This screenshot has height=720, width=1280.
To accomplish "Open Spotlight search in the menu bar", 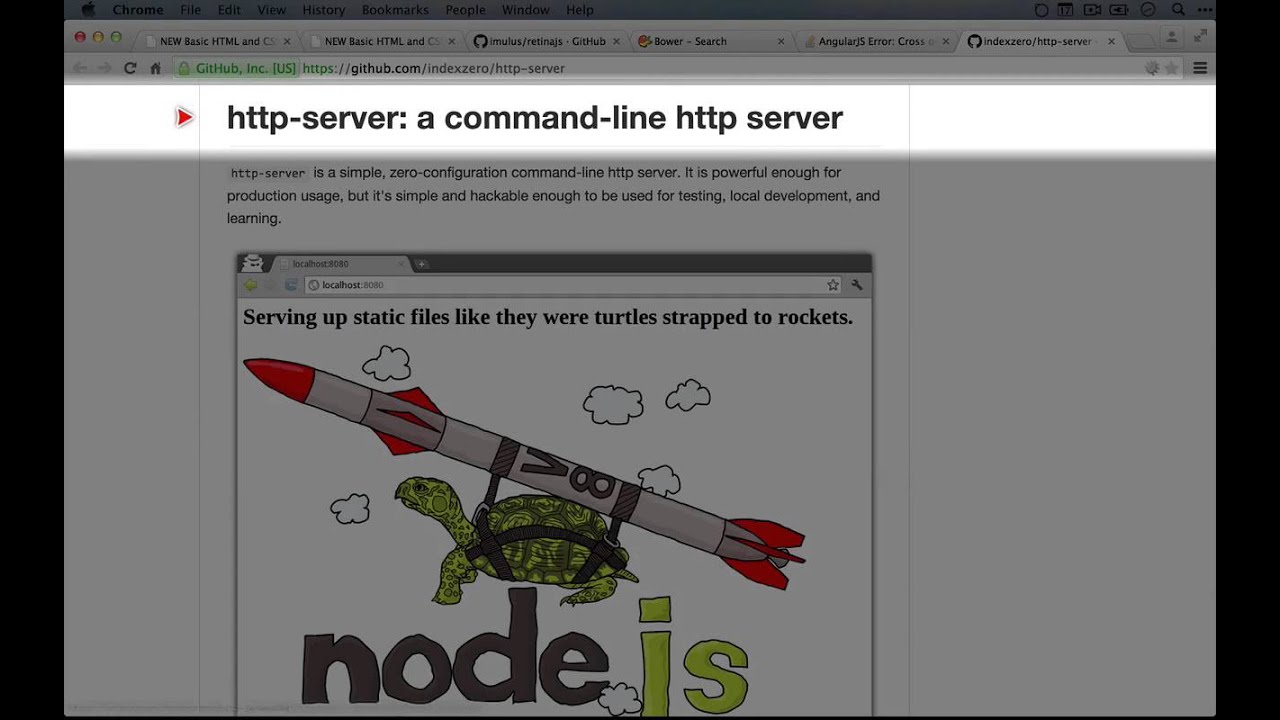I will pyautogui.click(x=1178, y=10).
